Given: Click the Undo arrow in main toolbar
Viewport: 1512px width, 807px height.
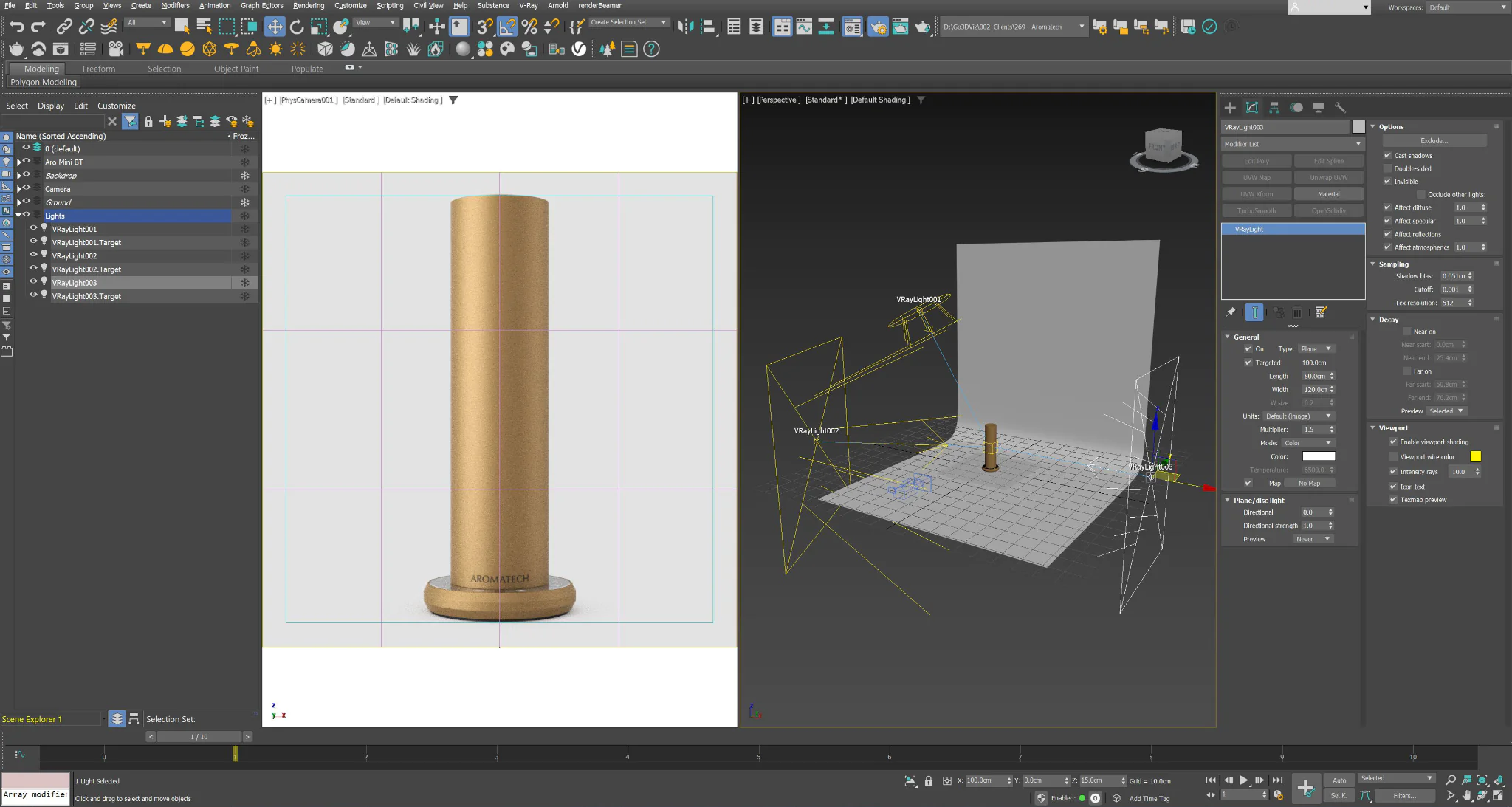Looking at the screenshot, I should click(x=16, y=27).
